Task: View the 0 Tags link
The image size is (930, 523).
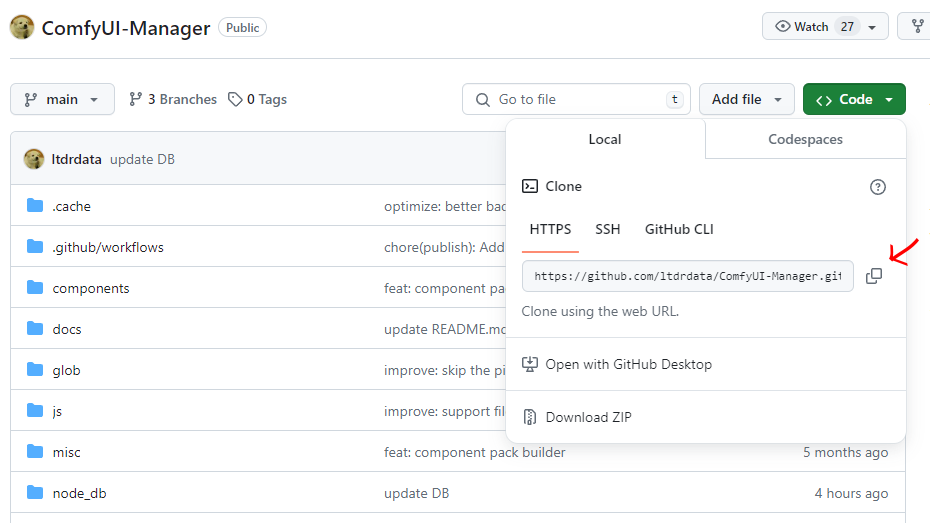Action: 257,99
